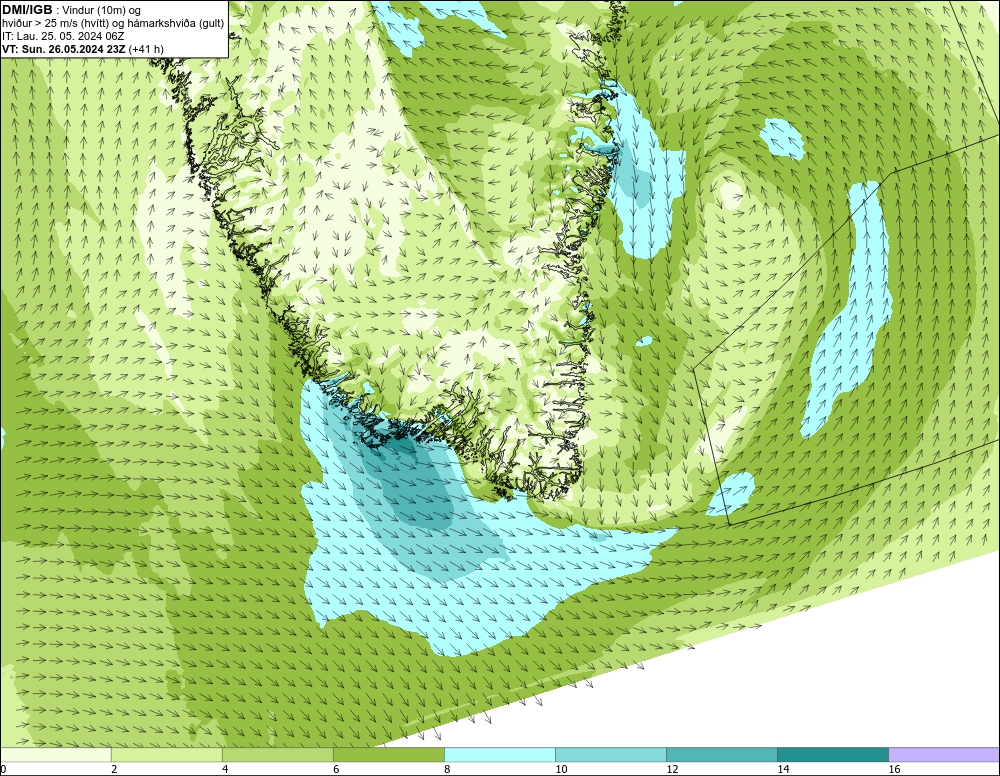Viewport: 1000px width, 776px height.
Task: Click the legend tick label '8'
Action: point(447,770)
